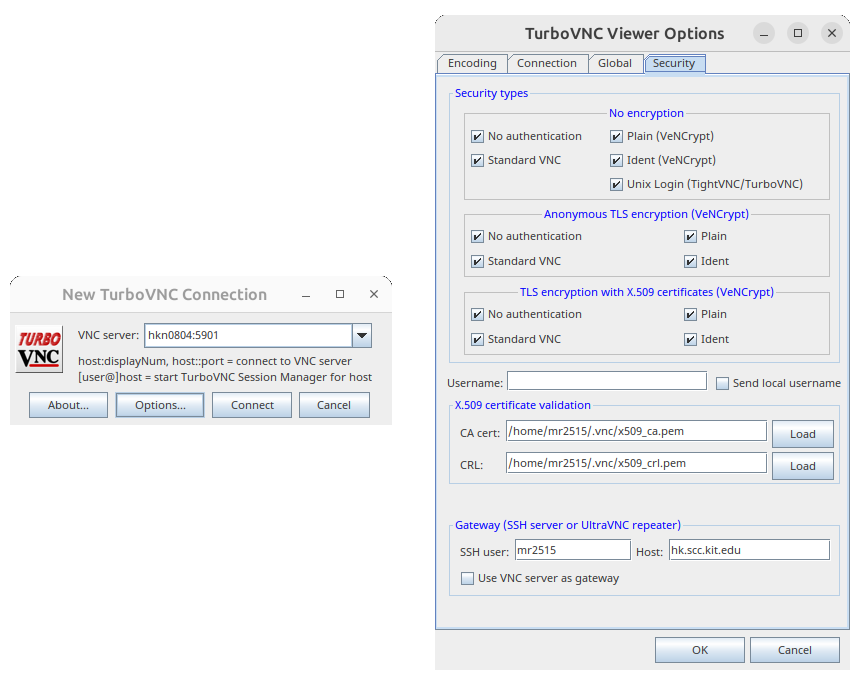
Task: Load a CA cert file
Action: click(803, 434)
